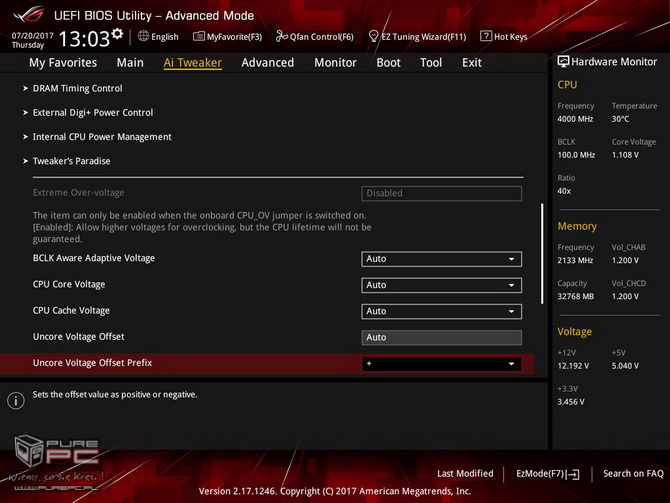
Task: Select the Uncore Voltage Offset Prefix label
Action: (x=92, y=363)
